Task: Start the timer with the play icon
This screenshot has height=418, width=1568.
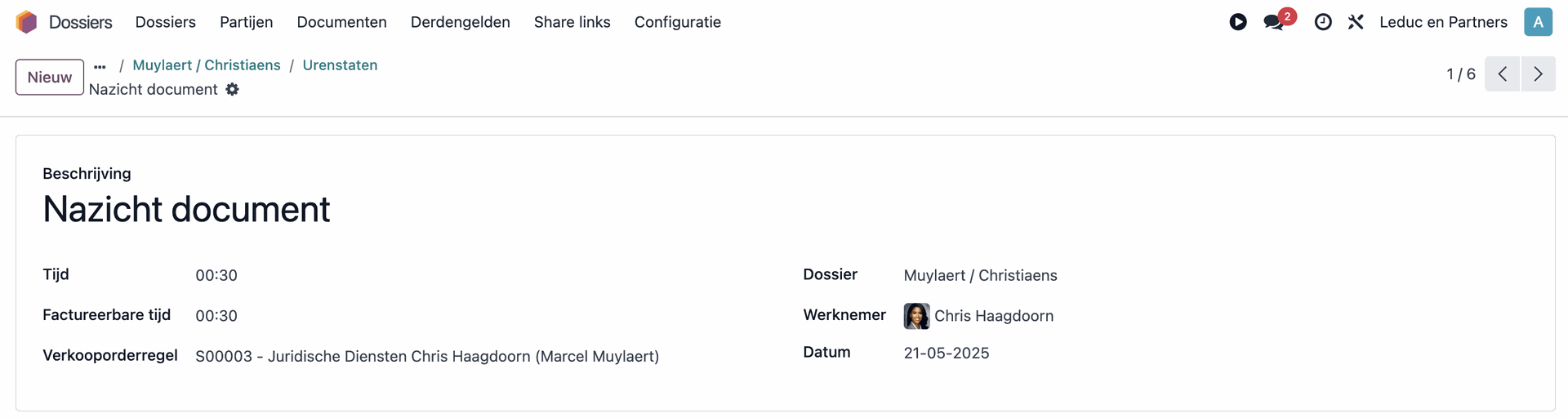Action: pos(1238,22)
